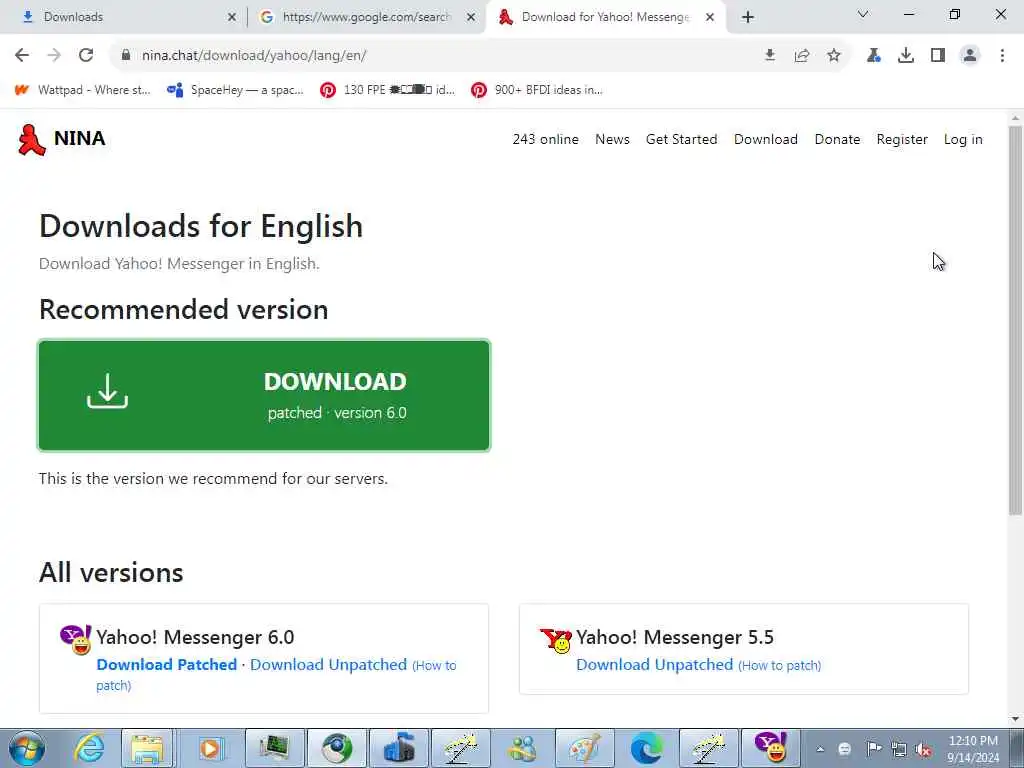Click the Yahoo! Messenger 6.0 heading

pyautogui.click(x=195, y=637)
